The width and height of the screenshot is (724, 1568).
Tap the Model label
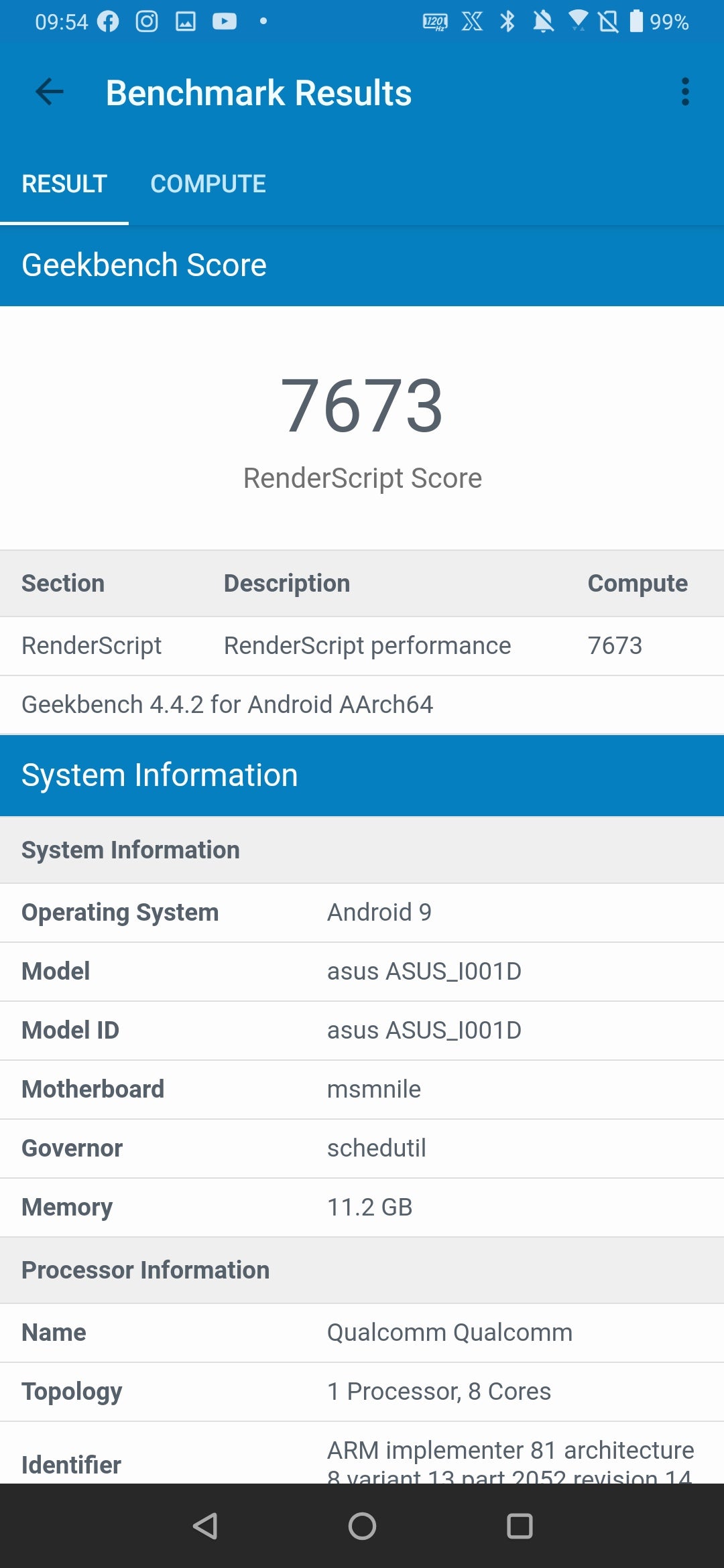tap(56, 971)
